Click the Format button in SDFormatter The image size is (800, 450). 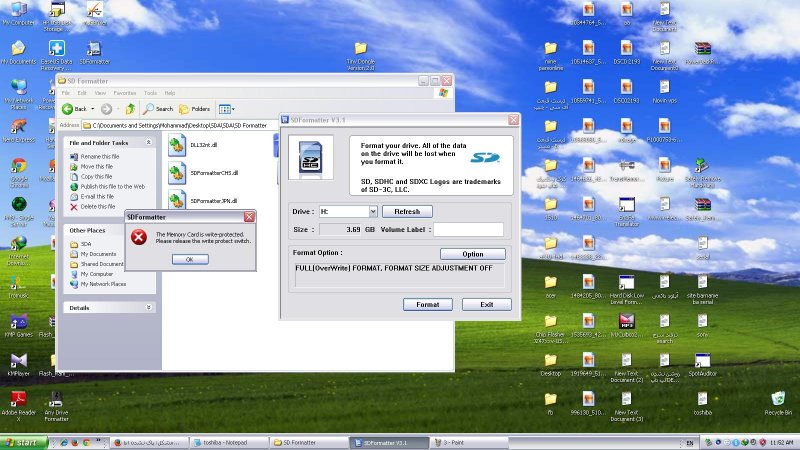pos(428,305)
